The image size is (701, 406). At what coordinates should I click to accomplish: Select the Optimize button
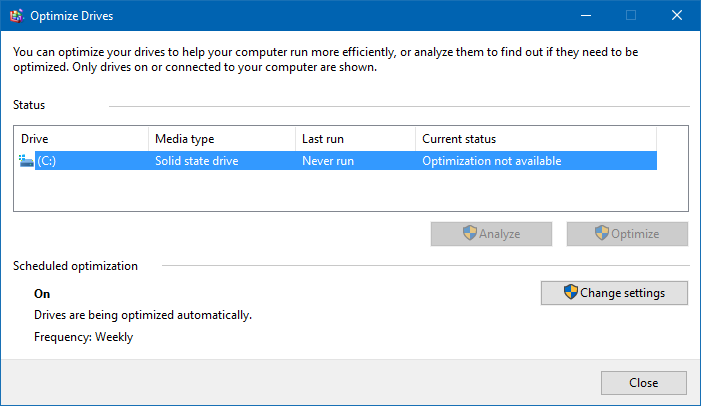[x=627, y=234]
